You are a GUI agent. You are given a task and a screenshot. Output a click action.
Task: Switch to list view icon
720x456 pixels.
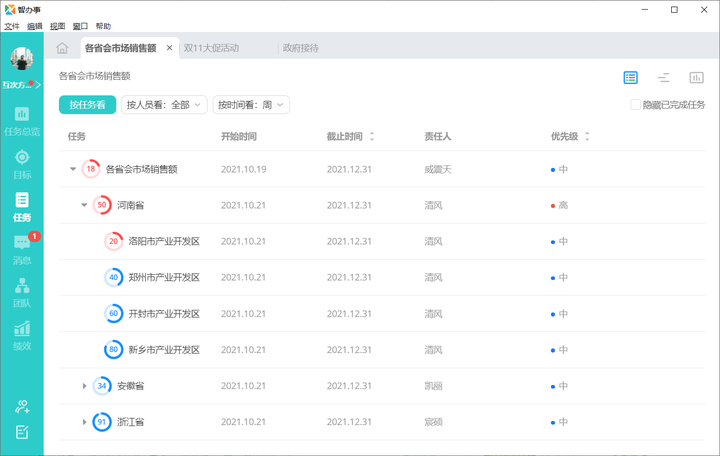(x=630, y=78)
